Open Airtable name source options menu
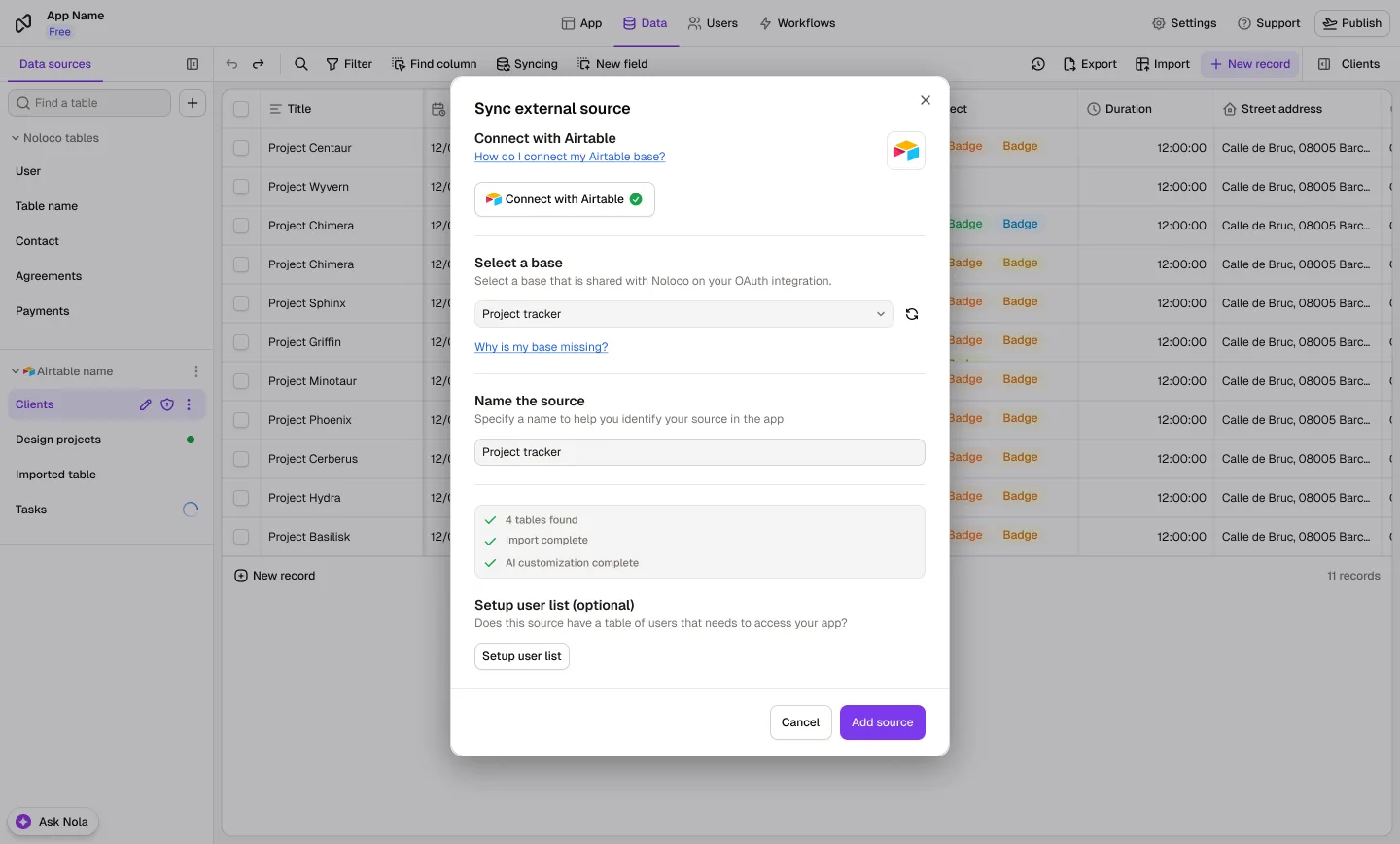Image resolution: width=1400 pixels, height=844 pixels. 196,371
